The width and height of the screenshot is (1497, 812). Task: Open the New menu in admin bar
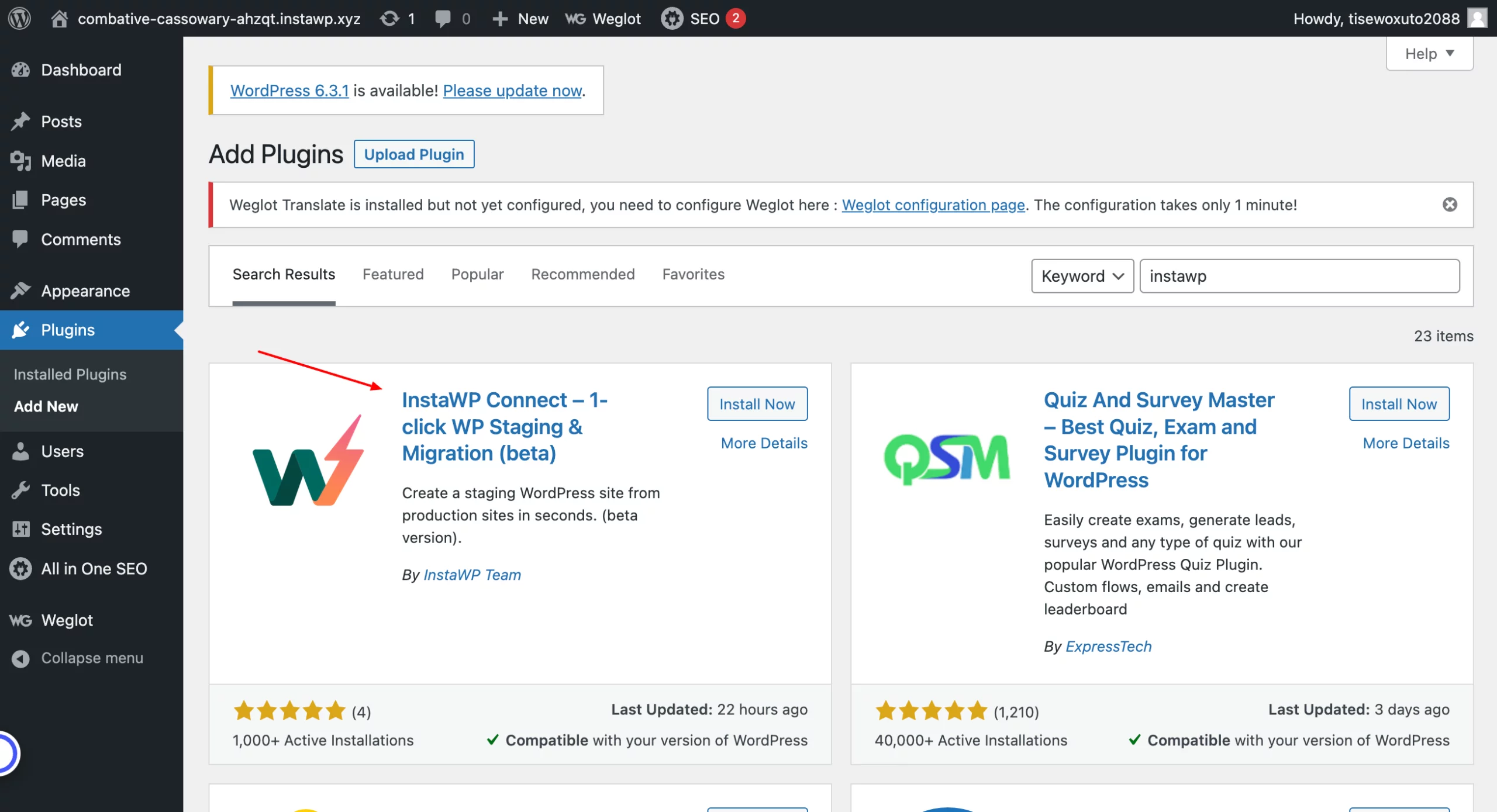(520, 18)
